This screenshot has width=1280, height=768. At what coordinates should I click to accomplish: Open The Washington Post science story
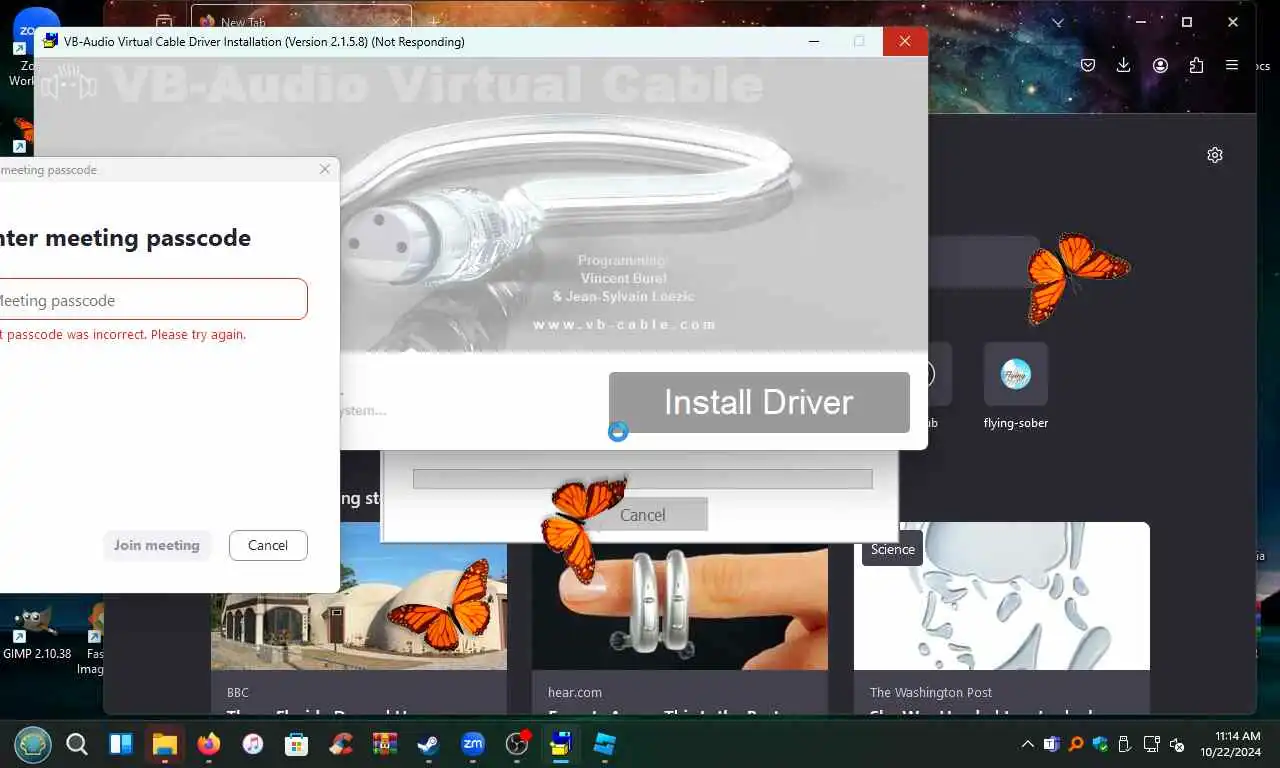1002,618
